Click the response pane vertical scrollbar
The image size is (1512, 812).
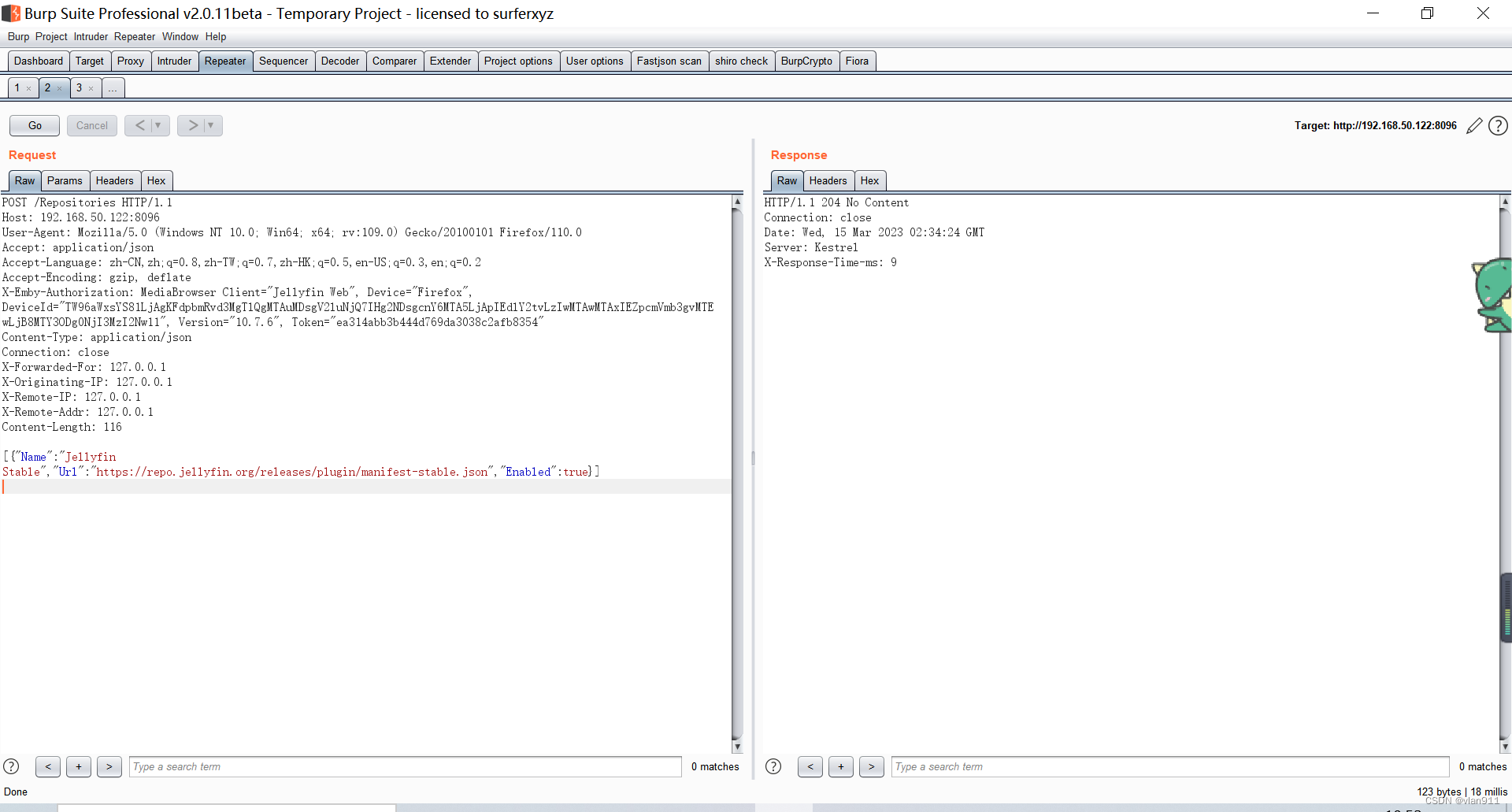tap(1505, 473)
